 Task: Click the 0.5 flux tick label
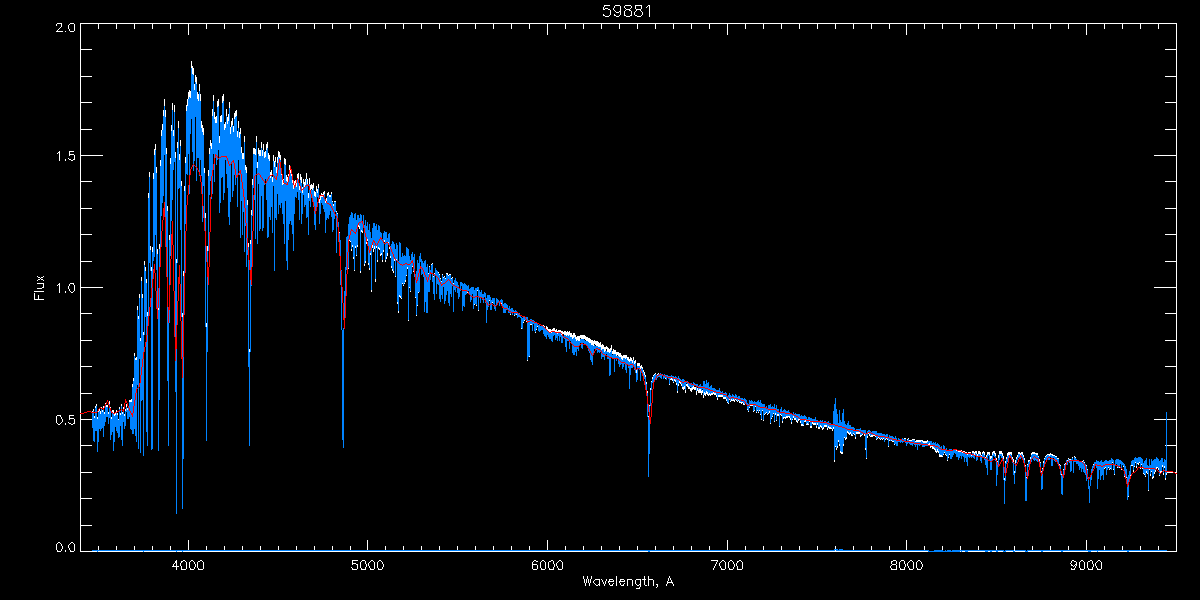64,419
